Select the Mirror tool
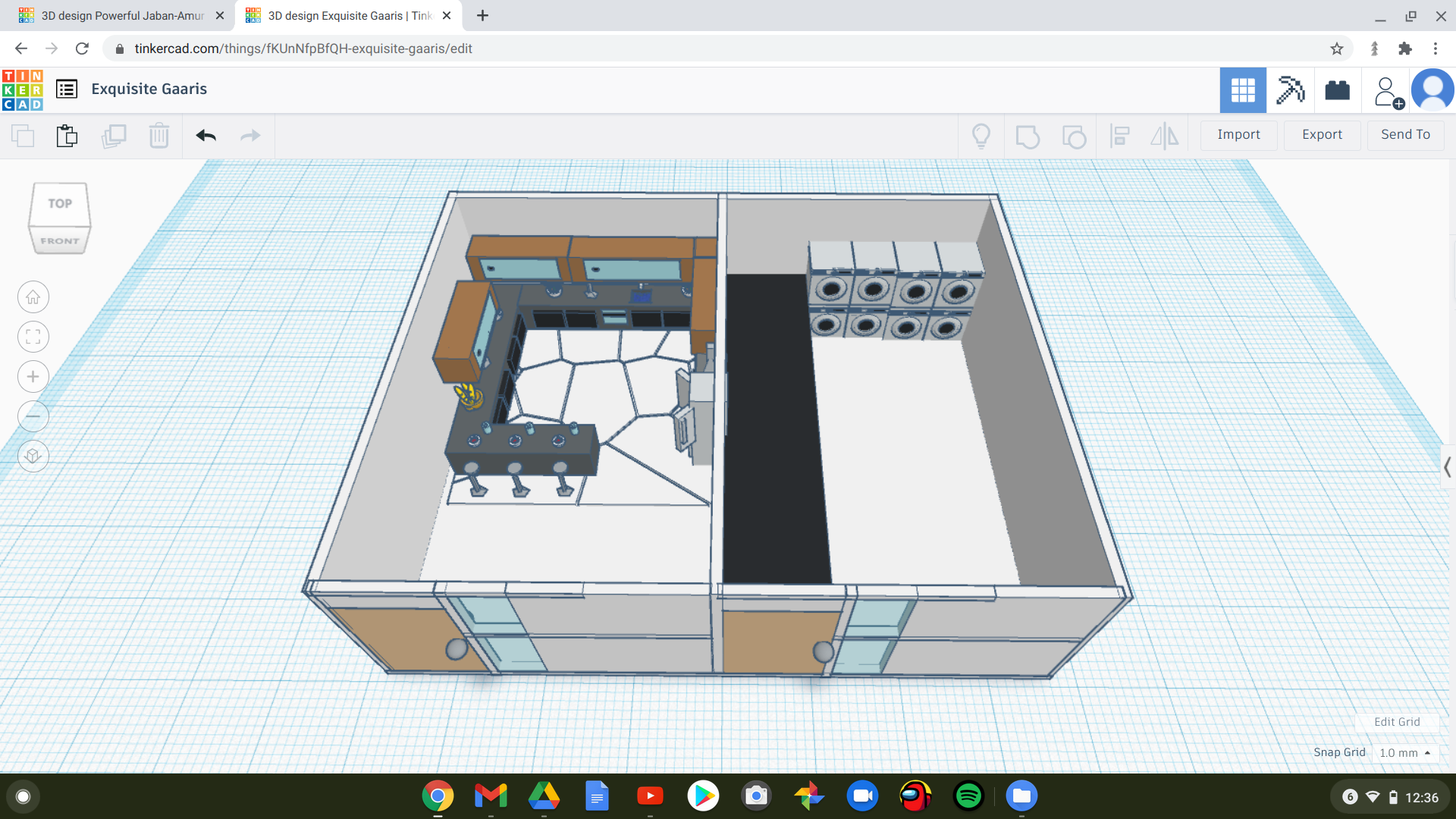 [x=1164, y=136]
